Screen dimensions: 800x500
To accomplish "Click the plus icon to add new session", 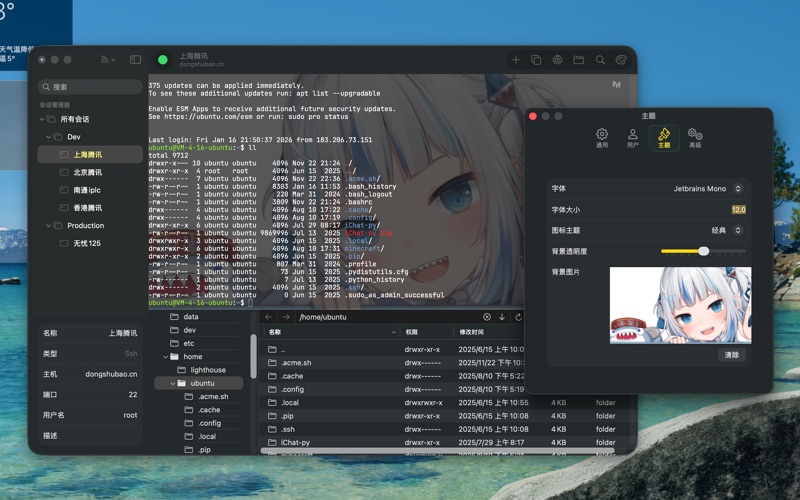I will 516,60.
